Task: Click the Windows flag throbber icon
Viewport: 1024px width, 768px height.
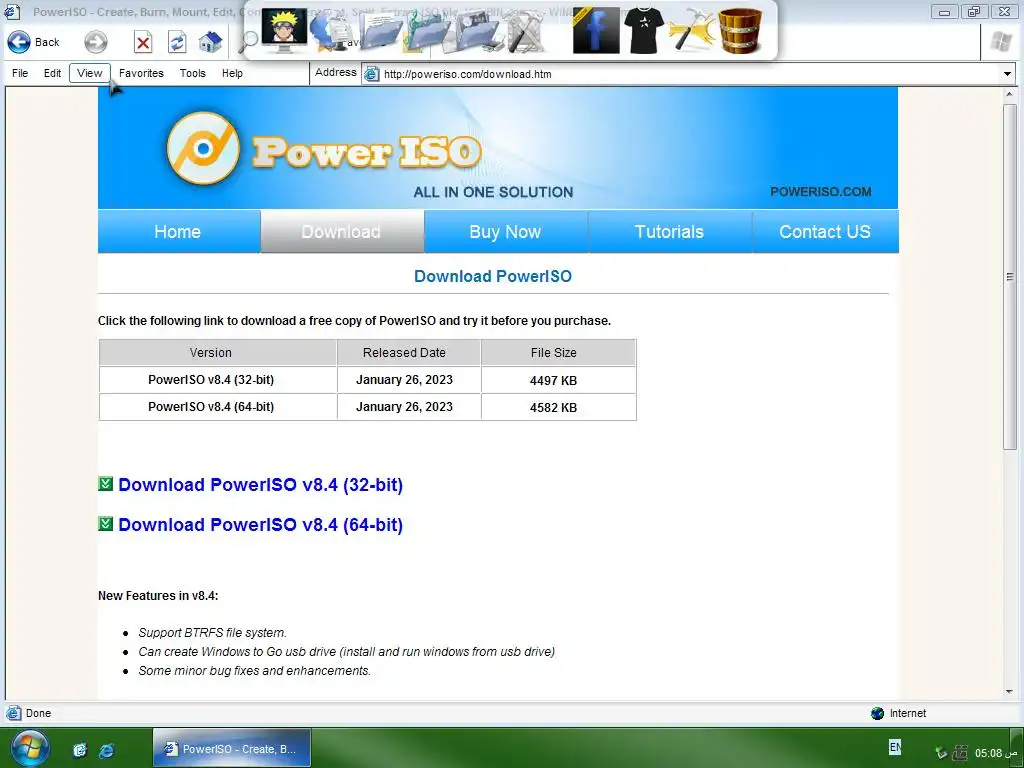Action: click(1000, 42)
